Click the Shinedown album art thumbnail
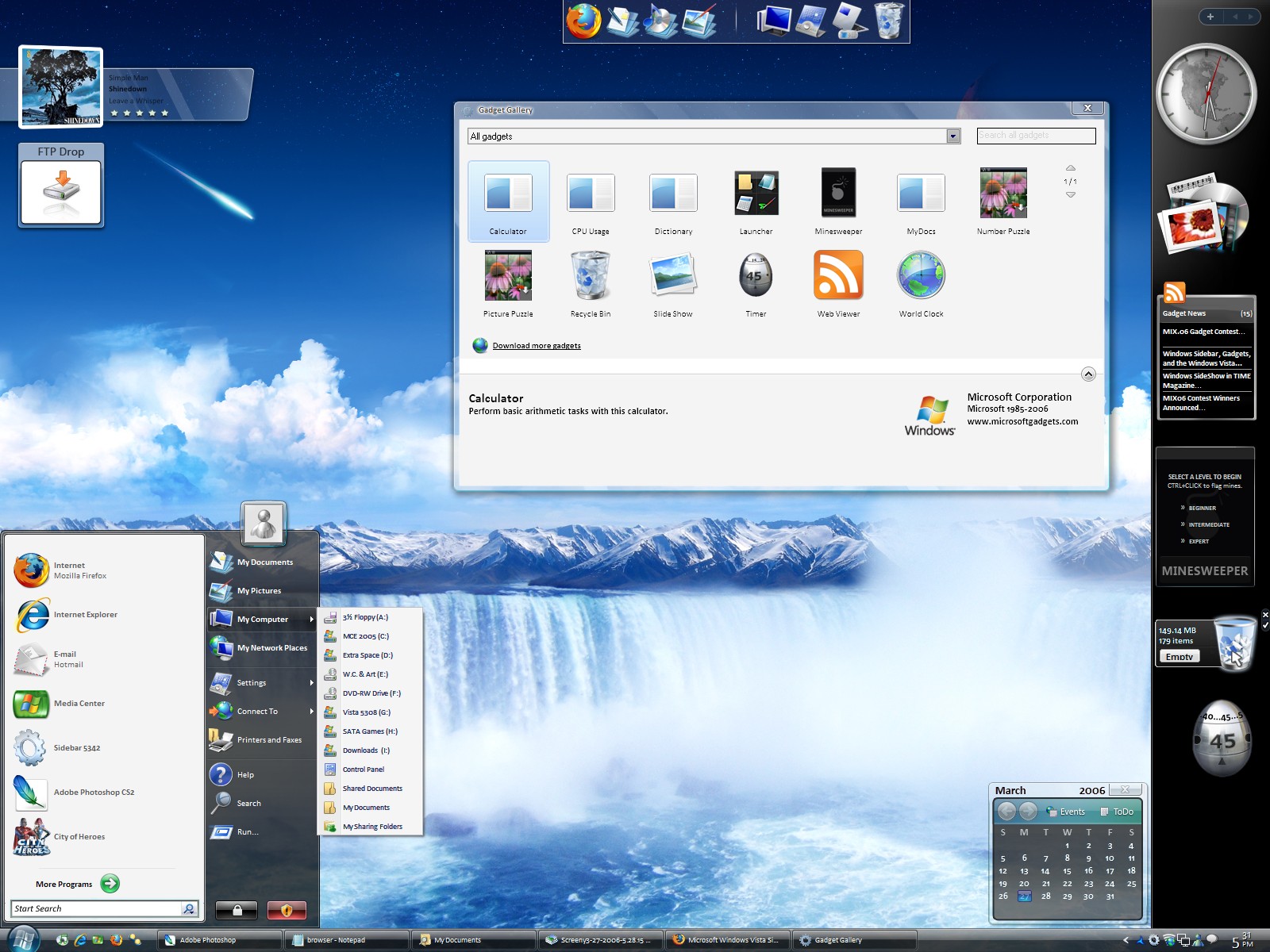This screenshot has height=952, width=1270. point(61,87)
